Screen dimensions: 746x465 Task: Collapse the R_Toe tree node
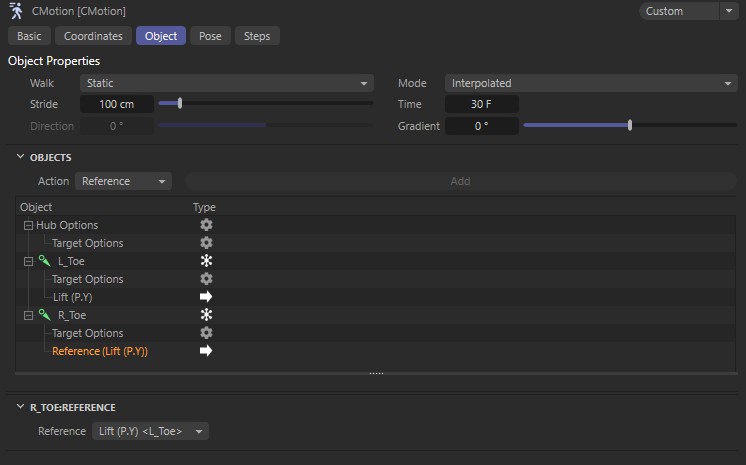(x=29, y=316)
